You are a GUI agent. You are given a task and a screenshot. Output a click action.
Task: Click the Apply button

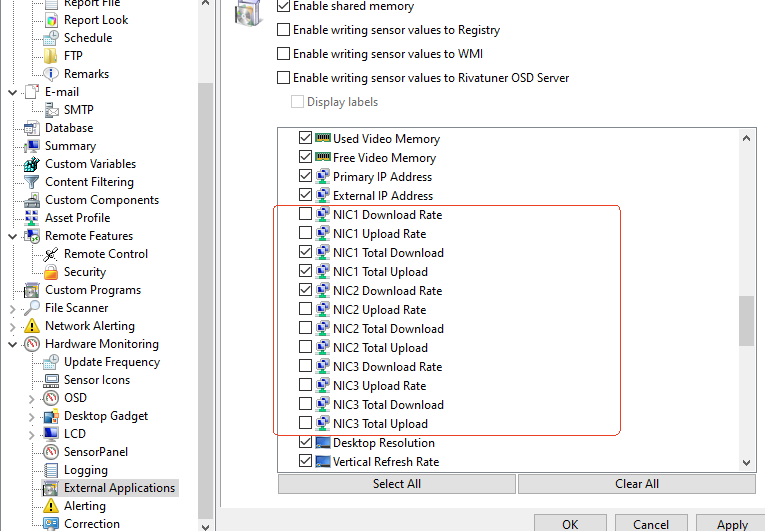point(731,523)
